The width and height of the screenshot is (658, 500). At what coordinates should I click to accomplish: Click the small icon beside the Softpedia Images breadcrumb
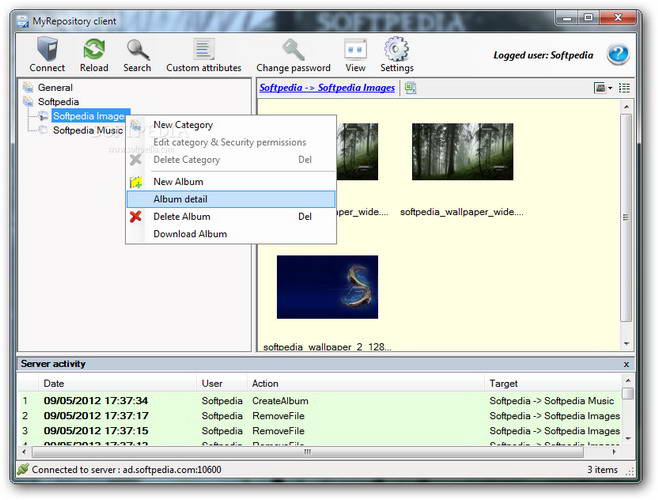pyautogui.click(x=410, y=88)
